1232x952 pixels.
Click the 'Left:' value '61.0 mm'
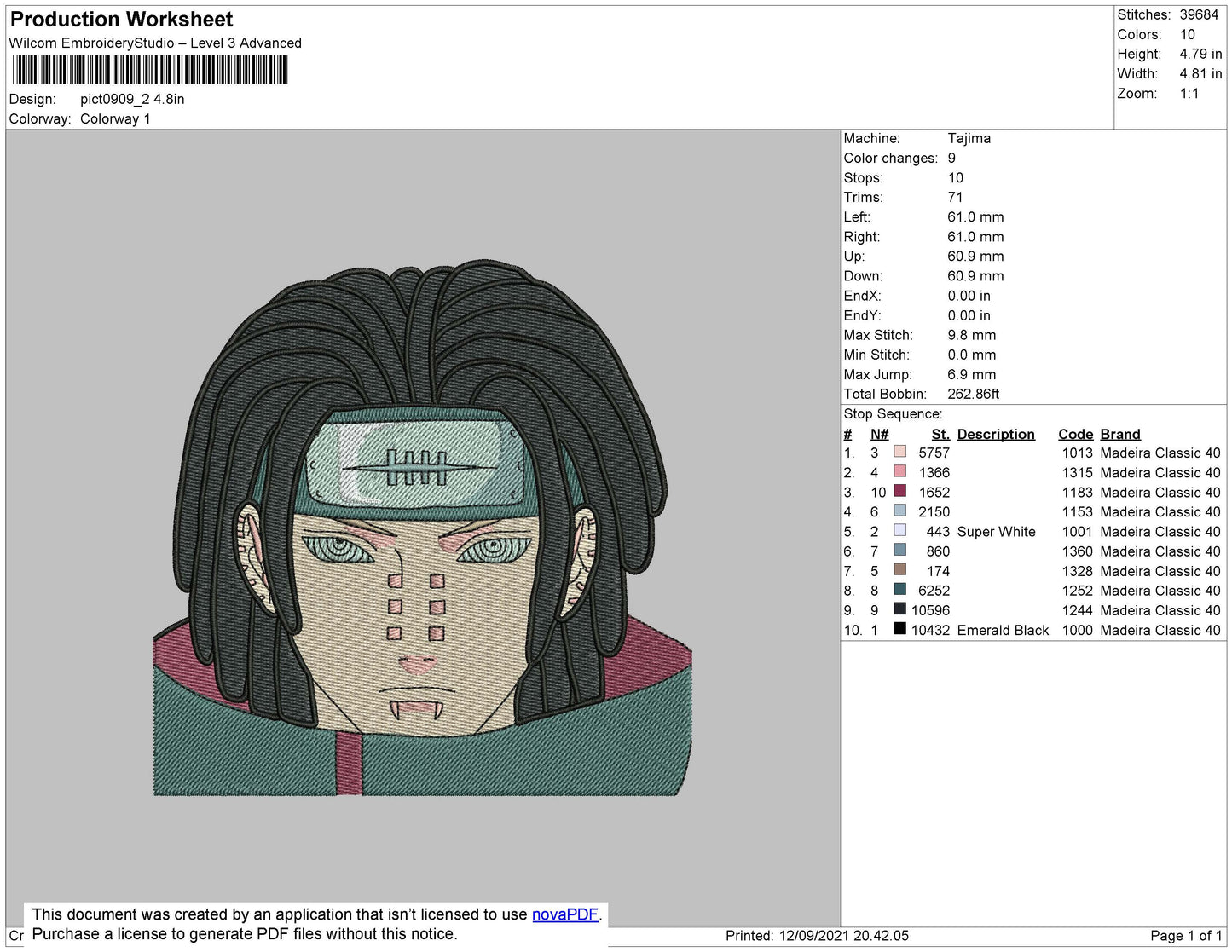pyautogui.click(x=975, y=217)
